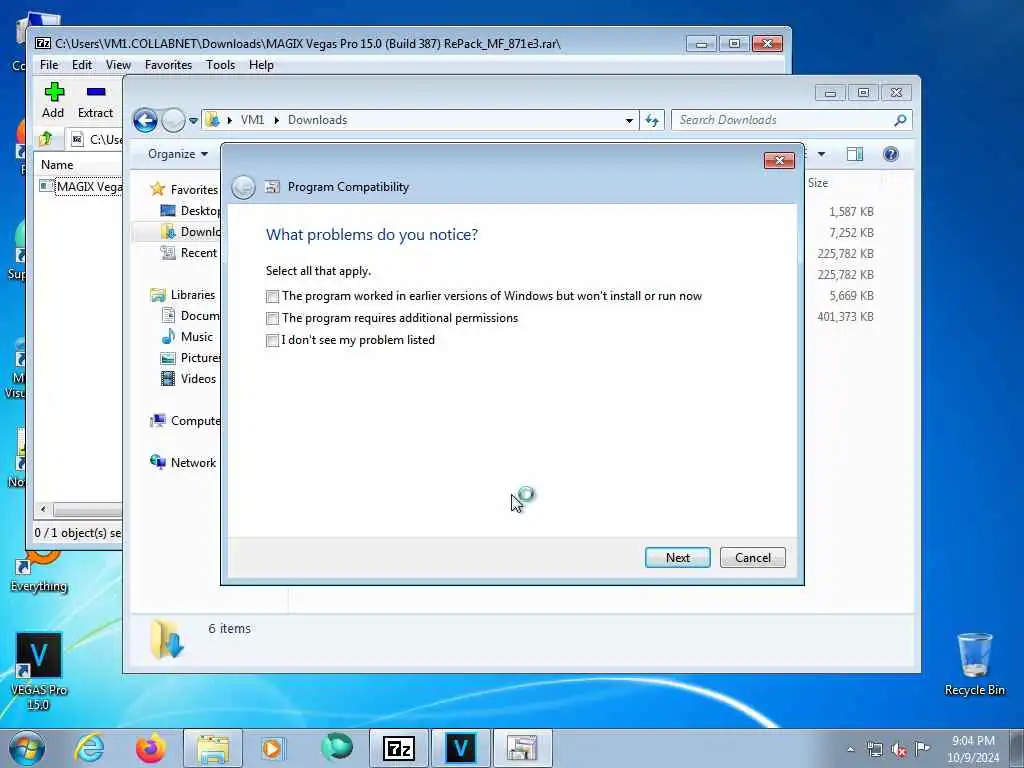Screen dimensions: 1024x768
Task: Select Network in navigation pane
Action: click(184, 463)
